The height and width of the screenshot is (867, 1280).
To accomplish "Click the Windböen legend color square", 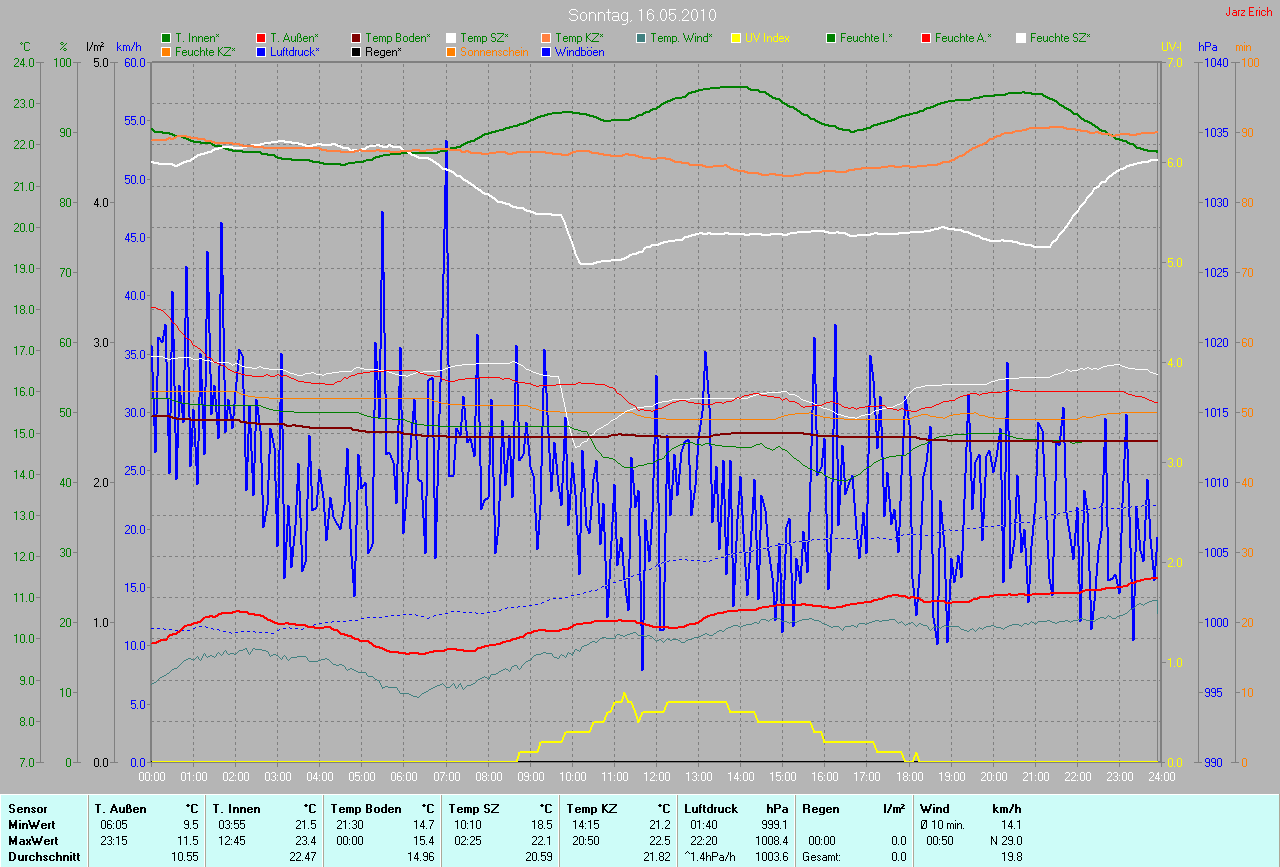I will pos(546,51).
